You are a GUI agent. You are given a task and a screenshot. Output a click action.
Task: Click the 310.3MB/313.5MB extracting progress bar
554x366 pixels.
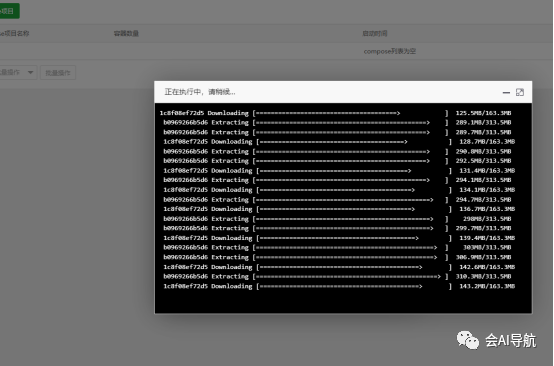pyautogui.click(x=350, y=277)
